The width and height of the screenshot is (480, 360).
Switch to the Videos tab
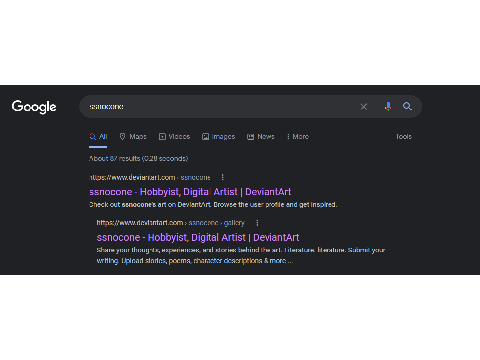tap(174, 137)
